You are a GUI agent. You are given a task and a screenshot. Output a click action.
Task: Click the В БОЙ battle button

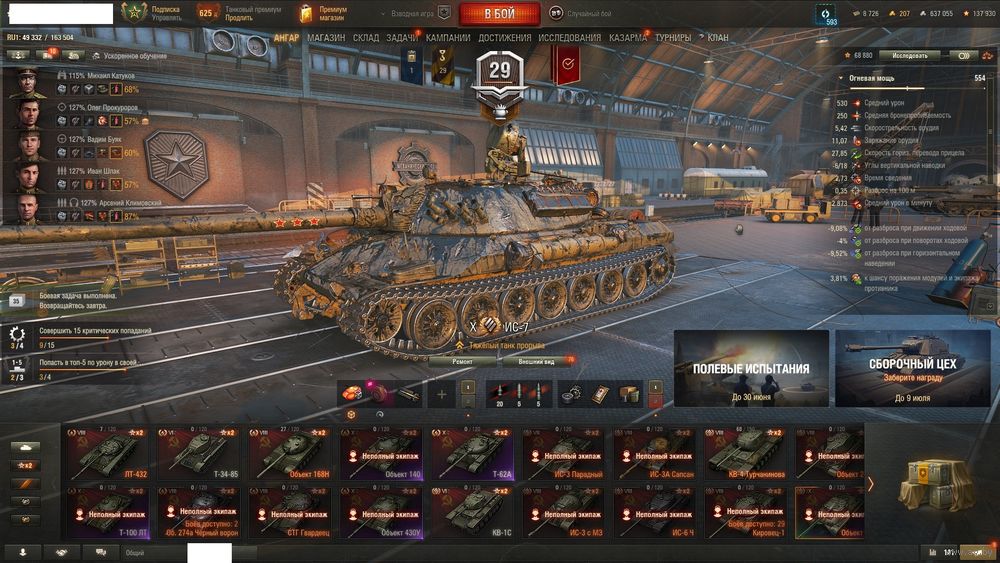pyautogui.click(x=499, y=14)
